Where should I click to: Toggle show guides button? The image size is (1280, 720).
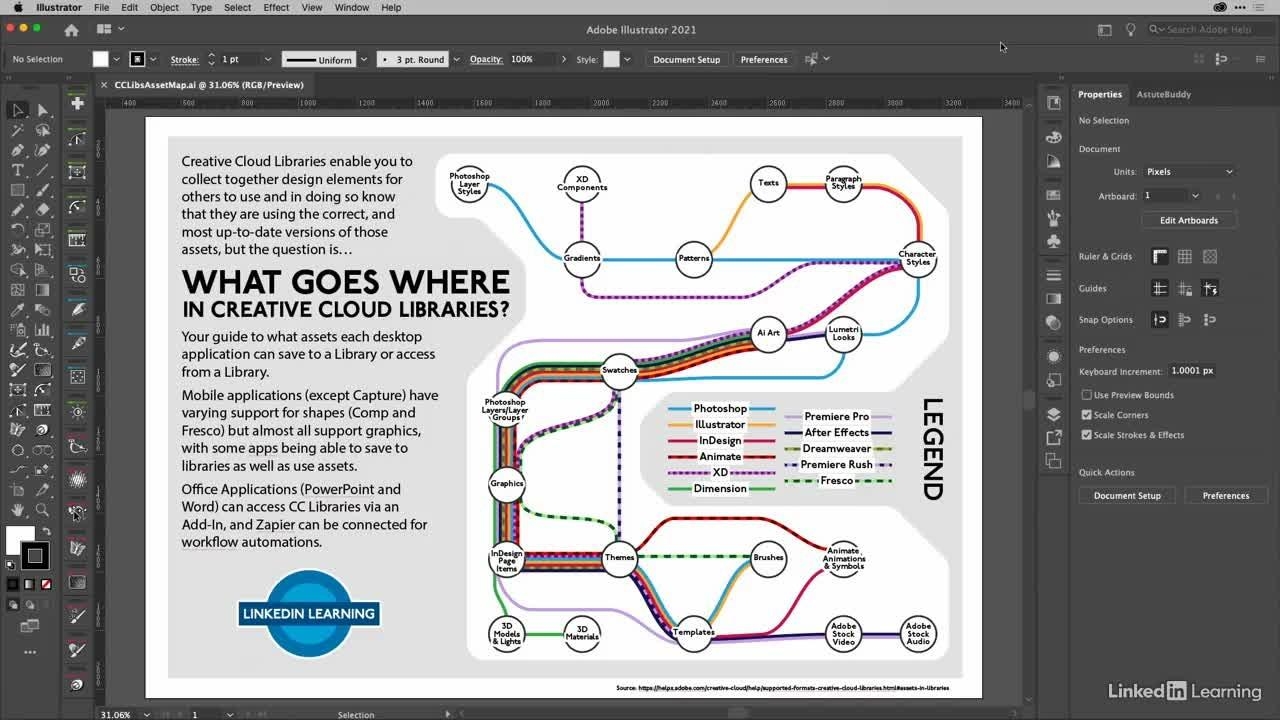click(1160, 289)
